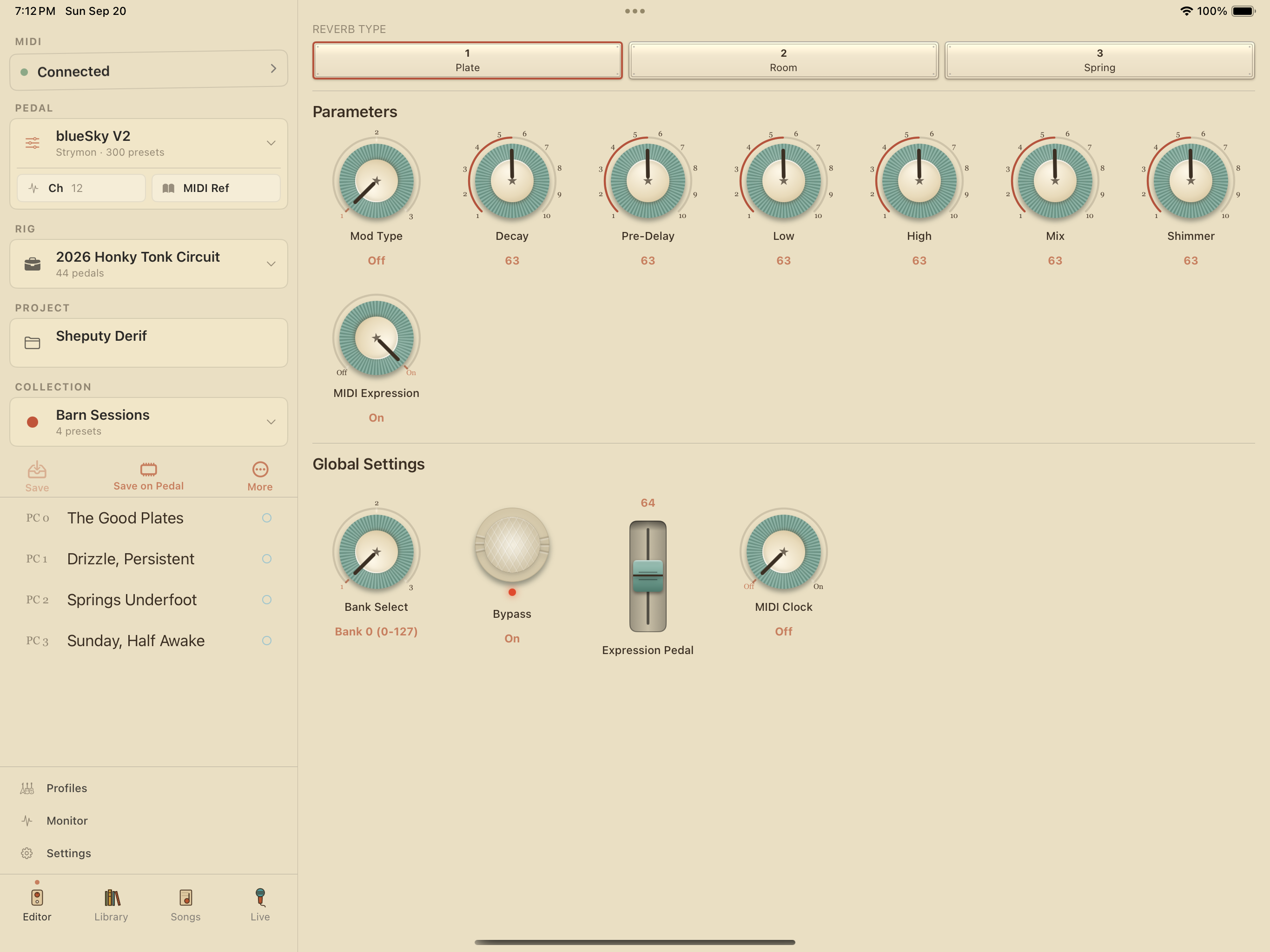Select Room reverb type
The width and height of the screenshot is (1270, 952).
click(784, 60)
